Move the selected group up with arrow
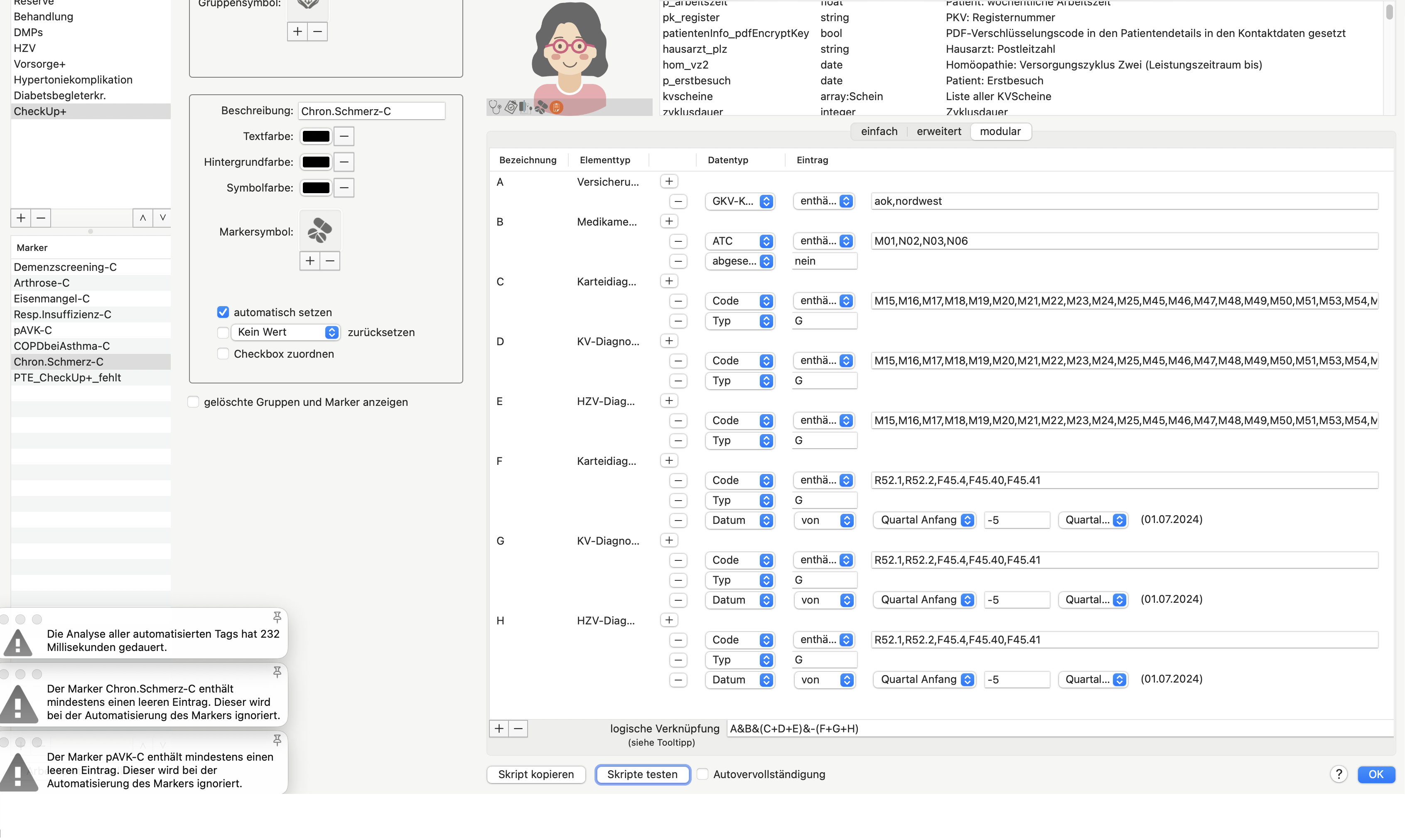The width and height of the screenshot is (1405, 840). tap(142, 218)
